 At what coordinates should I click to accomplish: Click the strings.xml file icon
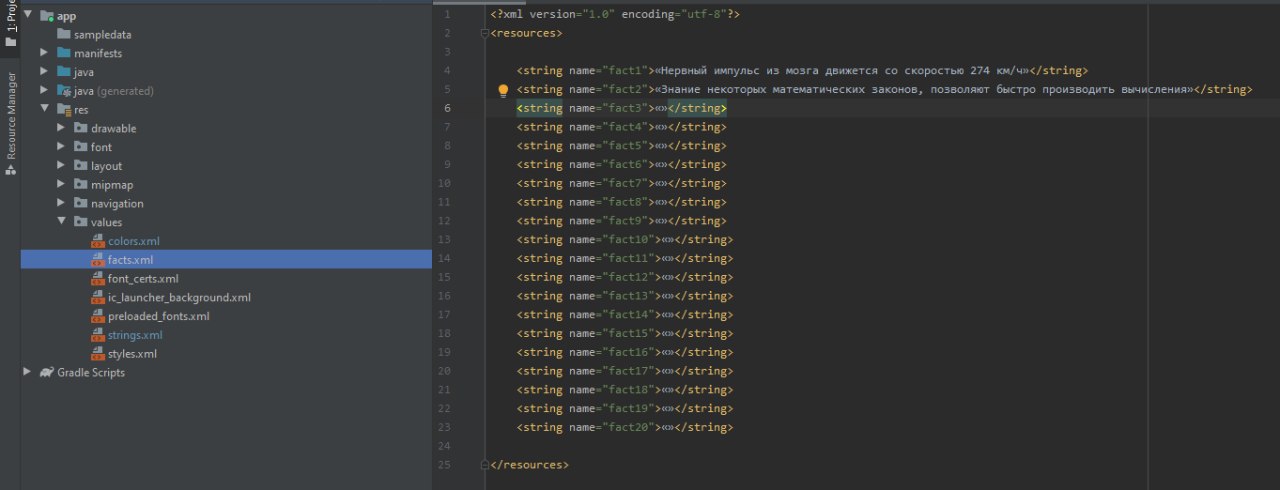point(98,335)
